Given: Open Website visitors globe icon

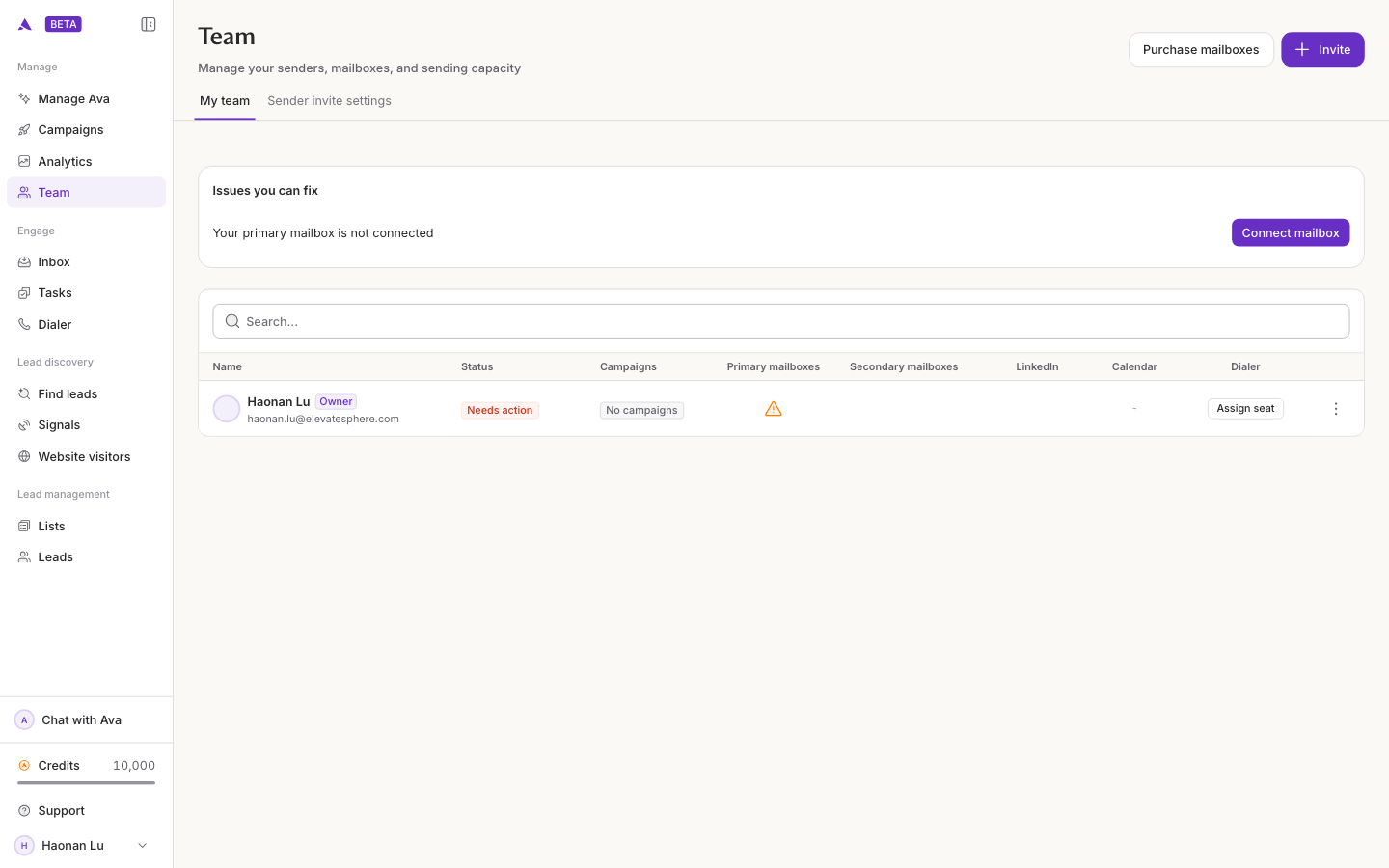Looking at the screenshot, I should [x=24, y=457].
